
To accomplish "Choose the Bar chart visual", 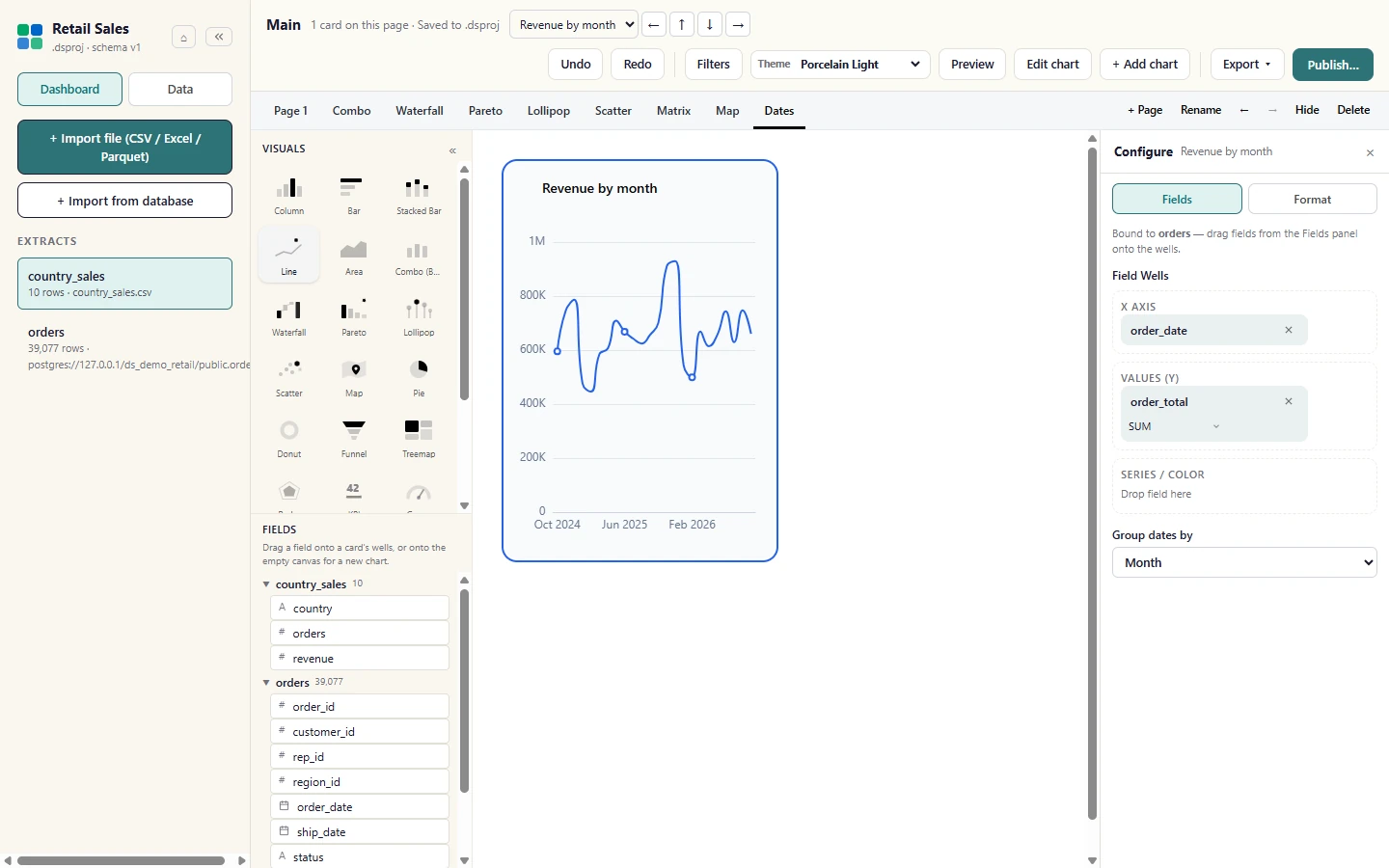I will pos(354,196).
